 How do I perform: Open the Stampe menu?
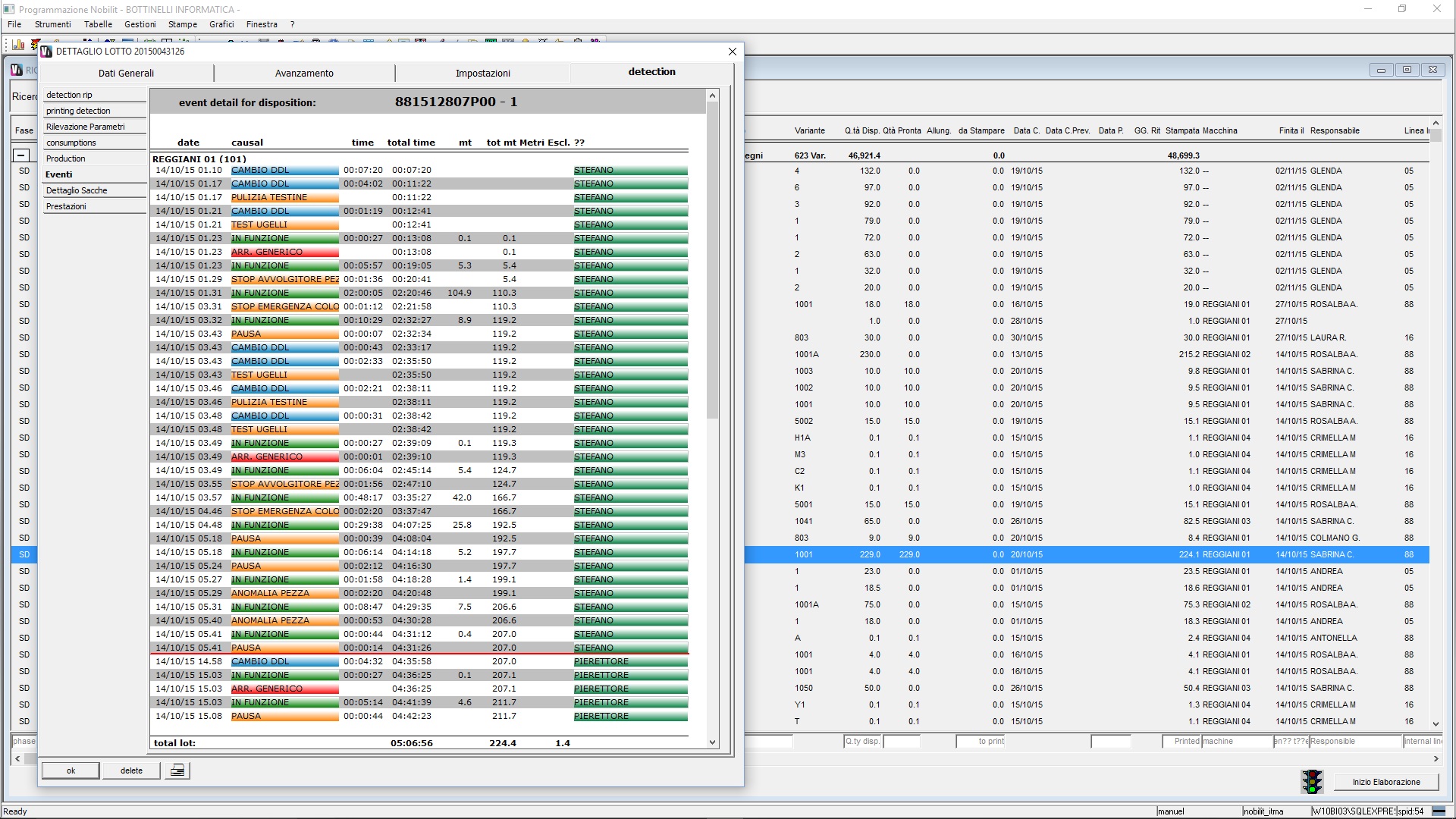click(183, 24)
